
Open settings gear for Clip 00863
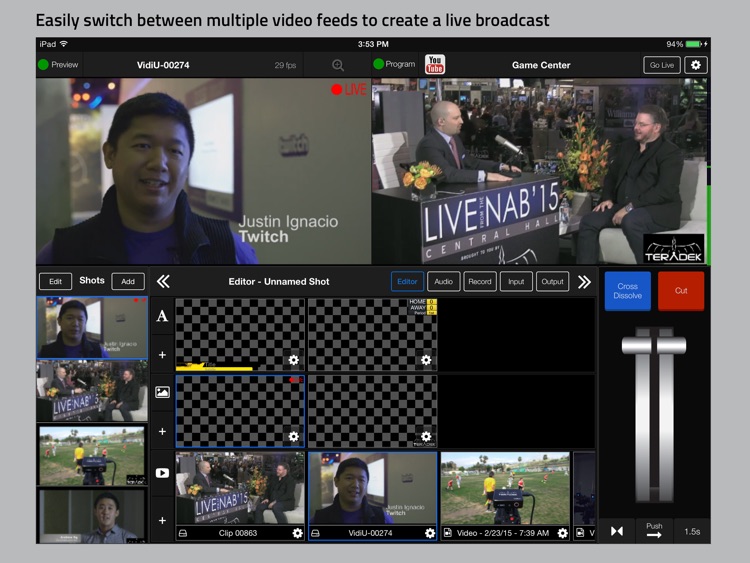298,533
